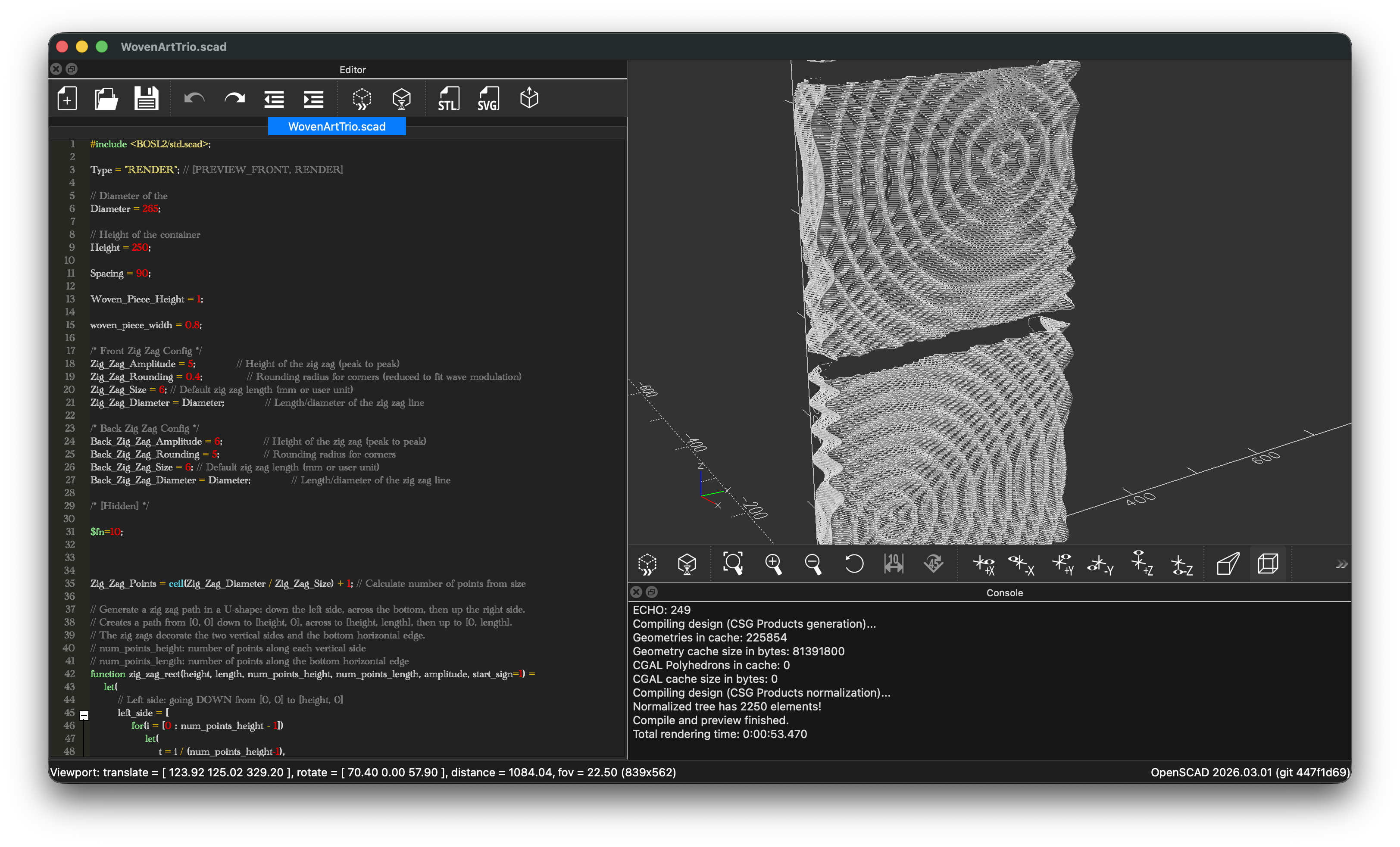Toggle orthogonal projection mode
The height and width of the screenshot is (847, 1400).
tap(1268, 564)
